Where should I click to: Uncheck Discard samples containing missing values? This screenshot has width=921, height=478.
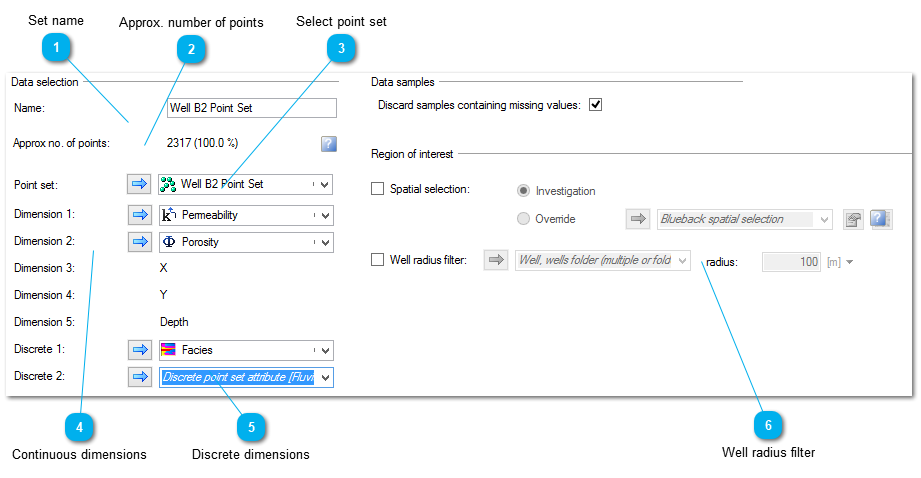tap(596, 105)
